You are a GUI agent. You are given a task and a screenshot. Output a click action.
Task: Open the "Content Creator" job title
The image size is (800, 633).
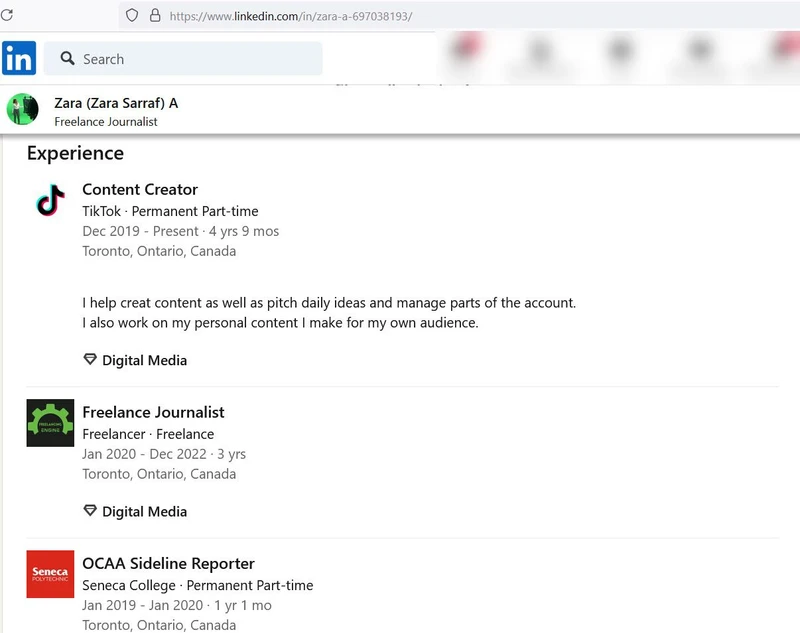(x=139, y=189)
